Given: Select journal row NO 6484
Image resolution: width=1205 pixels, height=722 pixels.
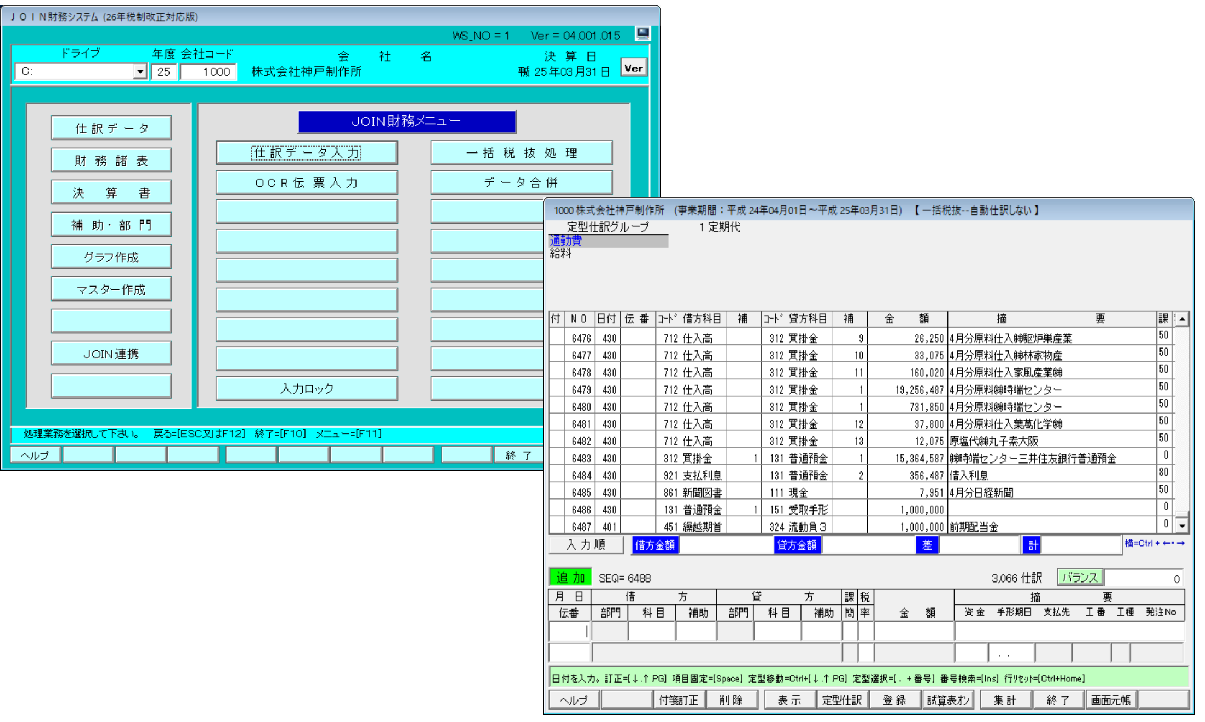Looking at the screenshot, I should point(860,474).
